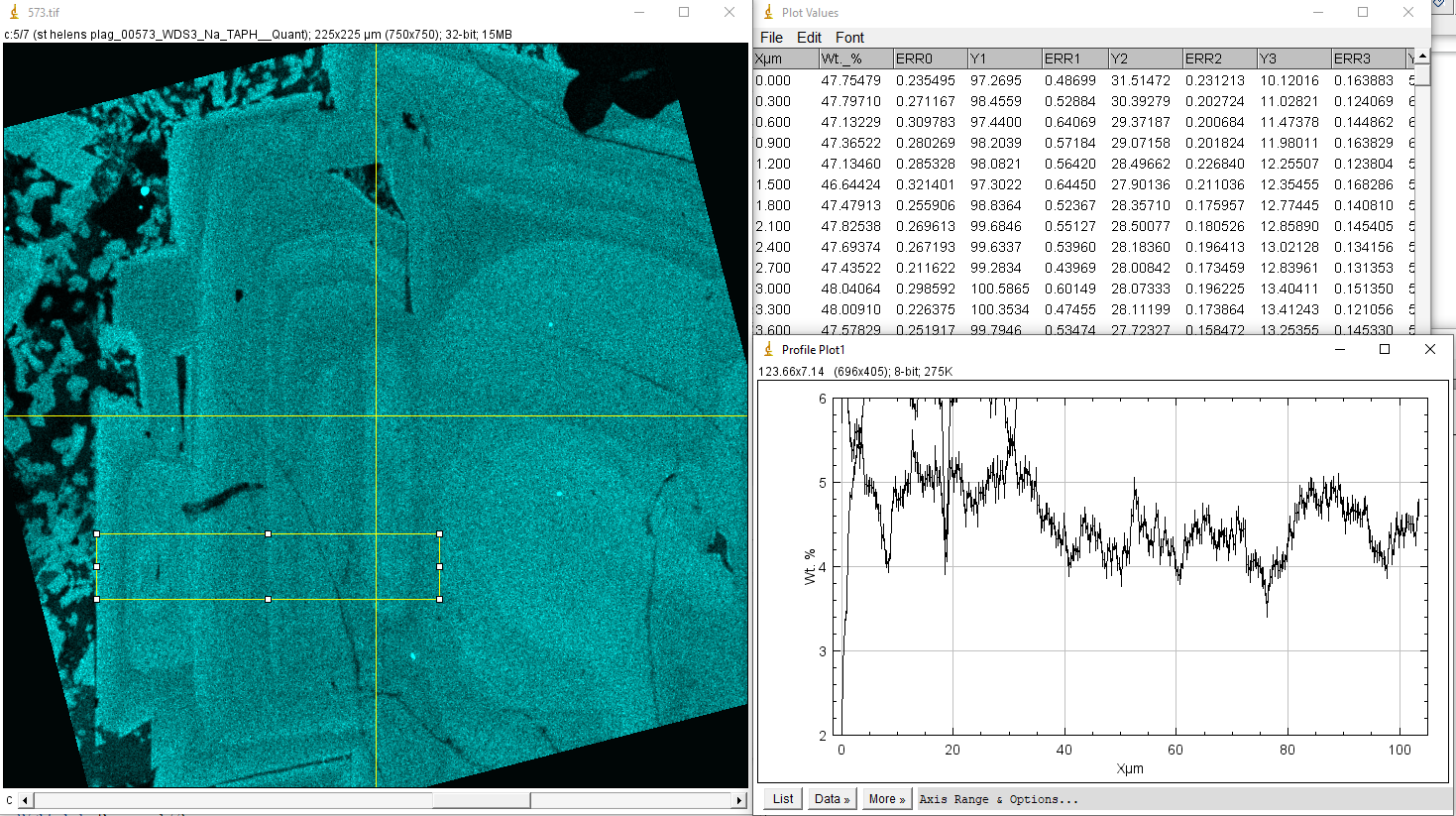
Task: Maximize the 573.tif image window
Action: [684, 12]
